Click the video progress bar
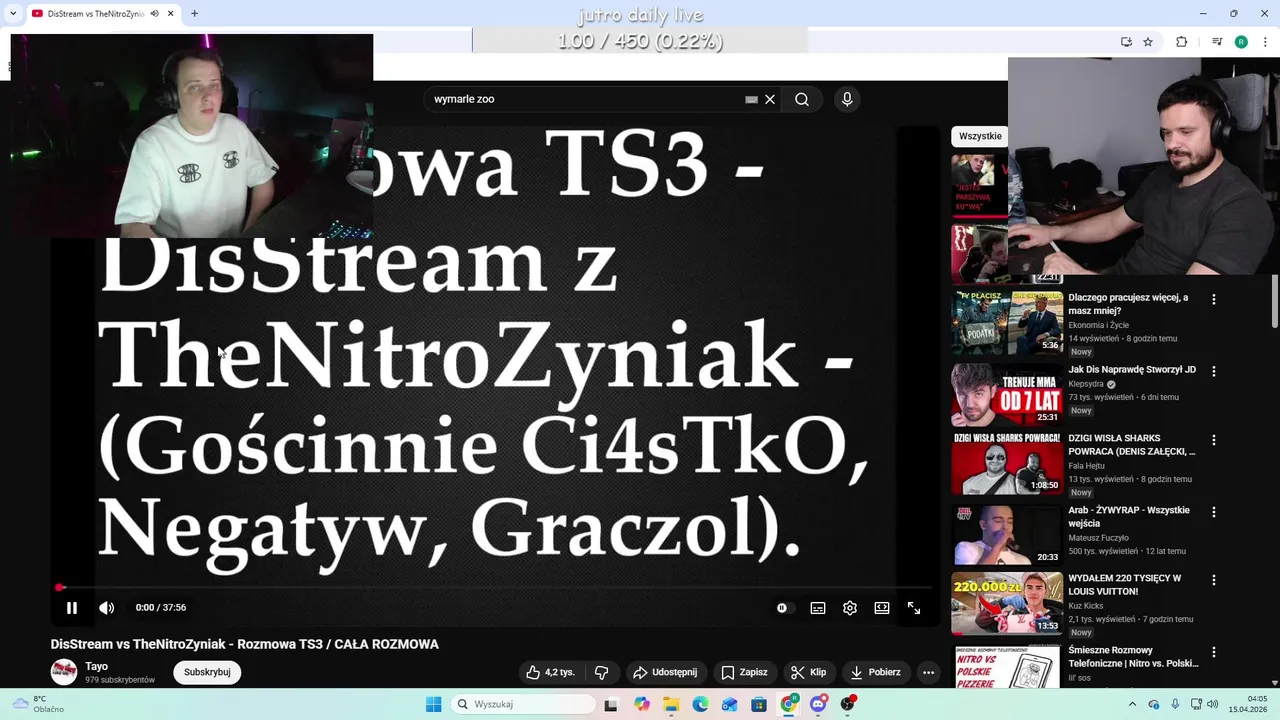This screenshot has width=1280, height=720. pyautogui.click(x=495, y=588)
